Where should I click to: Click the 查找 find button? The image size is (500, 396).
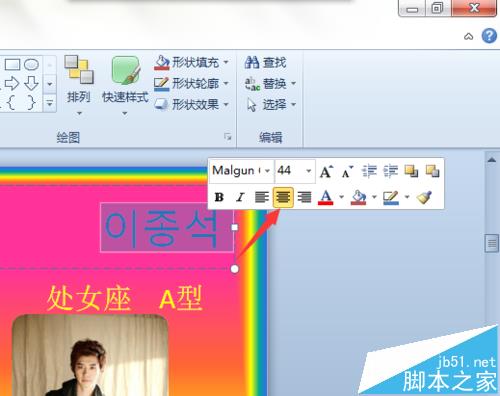tap(265, 62)
